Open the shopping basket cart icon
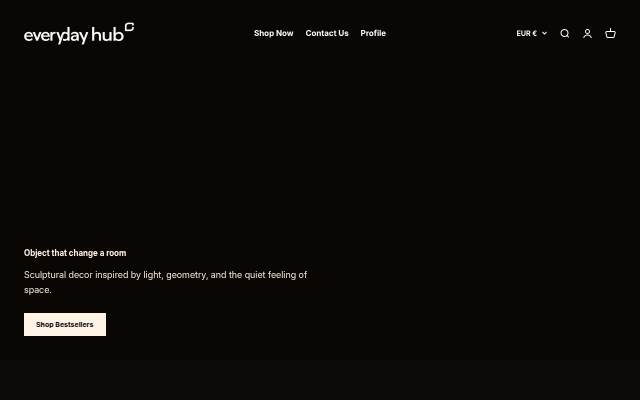This screenshot has width=640, height=400. pos(610,33)
